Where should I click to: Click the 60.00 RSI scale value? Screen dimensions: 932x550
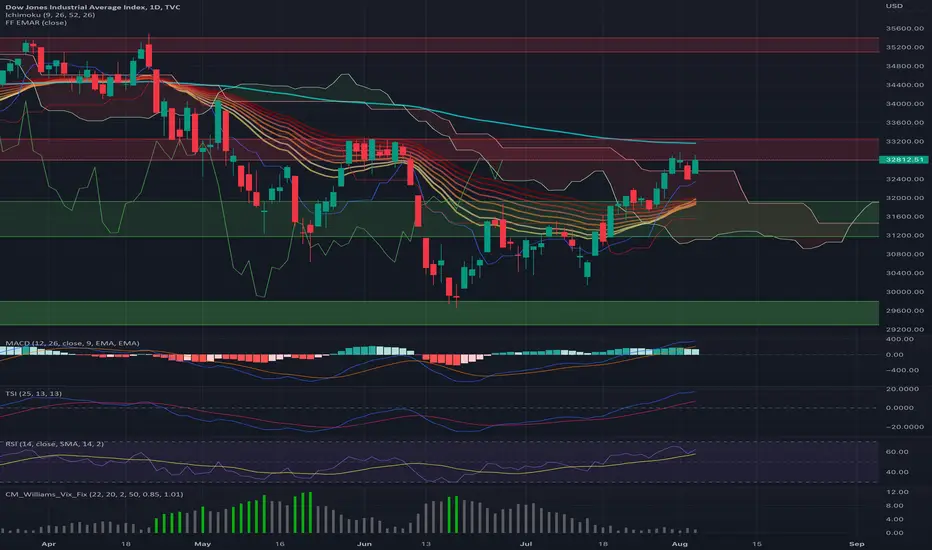(897, 452)
